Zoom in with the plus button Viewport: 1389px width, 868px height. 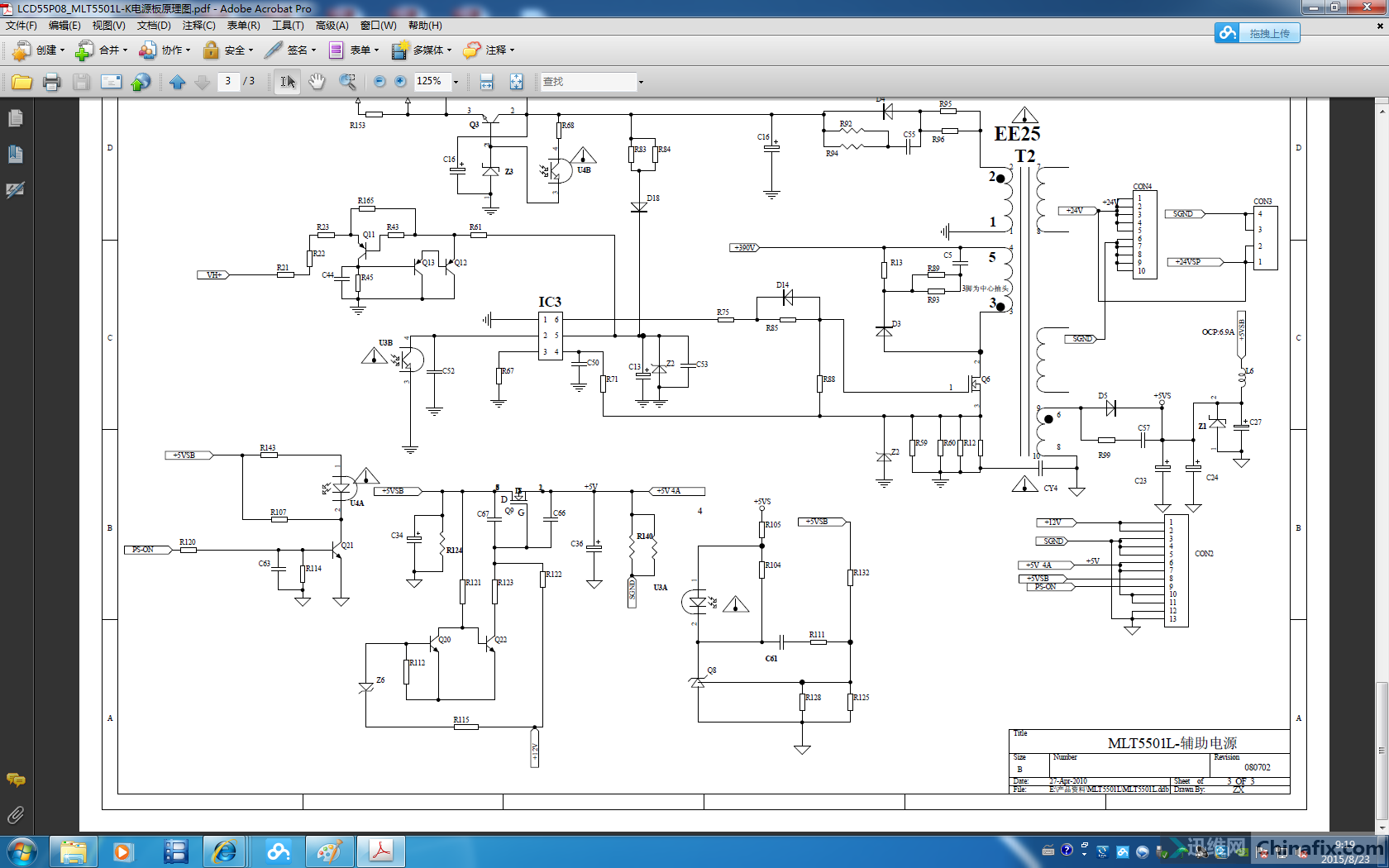(x=400, y=81)
